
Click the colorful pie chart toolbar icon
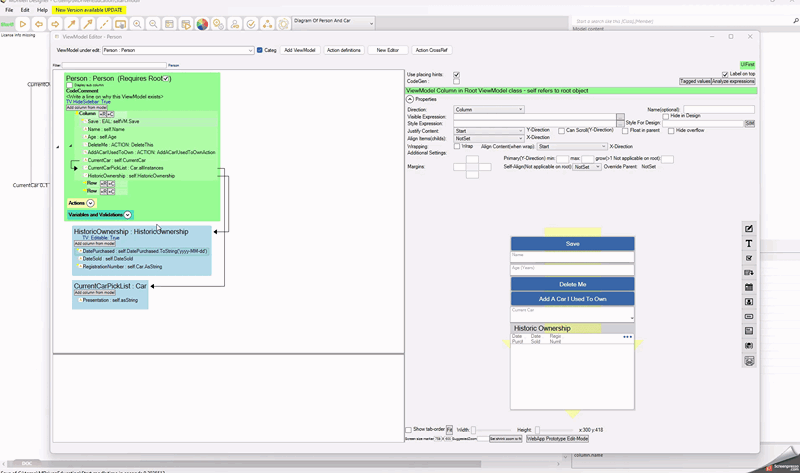pyautogui.click(x=202, y=24)
